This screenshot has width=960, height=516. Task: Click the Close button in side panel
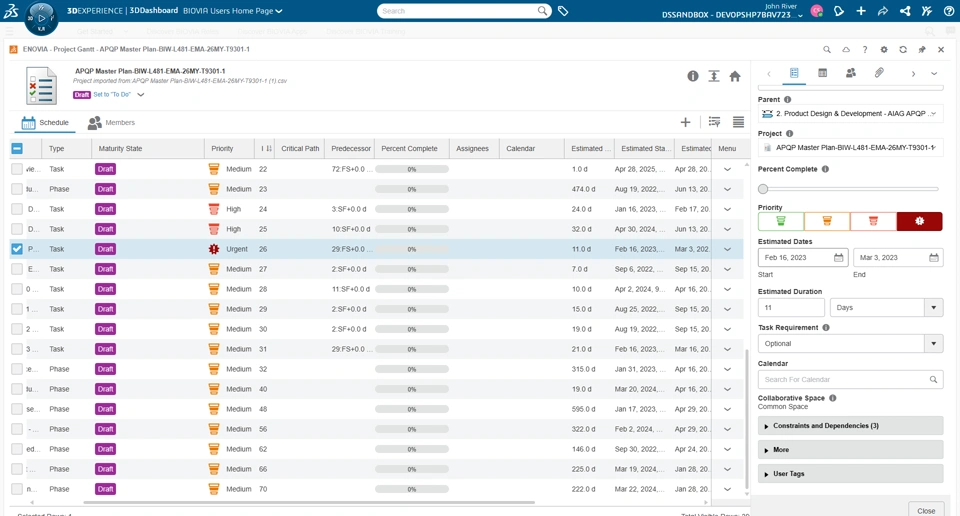(x=926, y=510)
